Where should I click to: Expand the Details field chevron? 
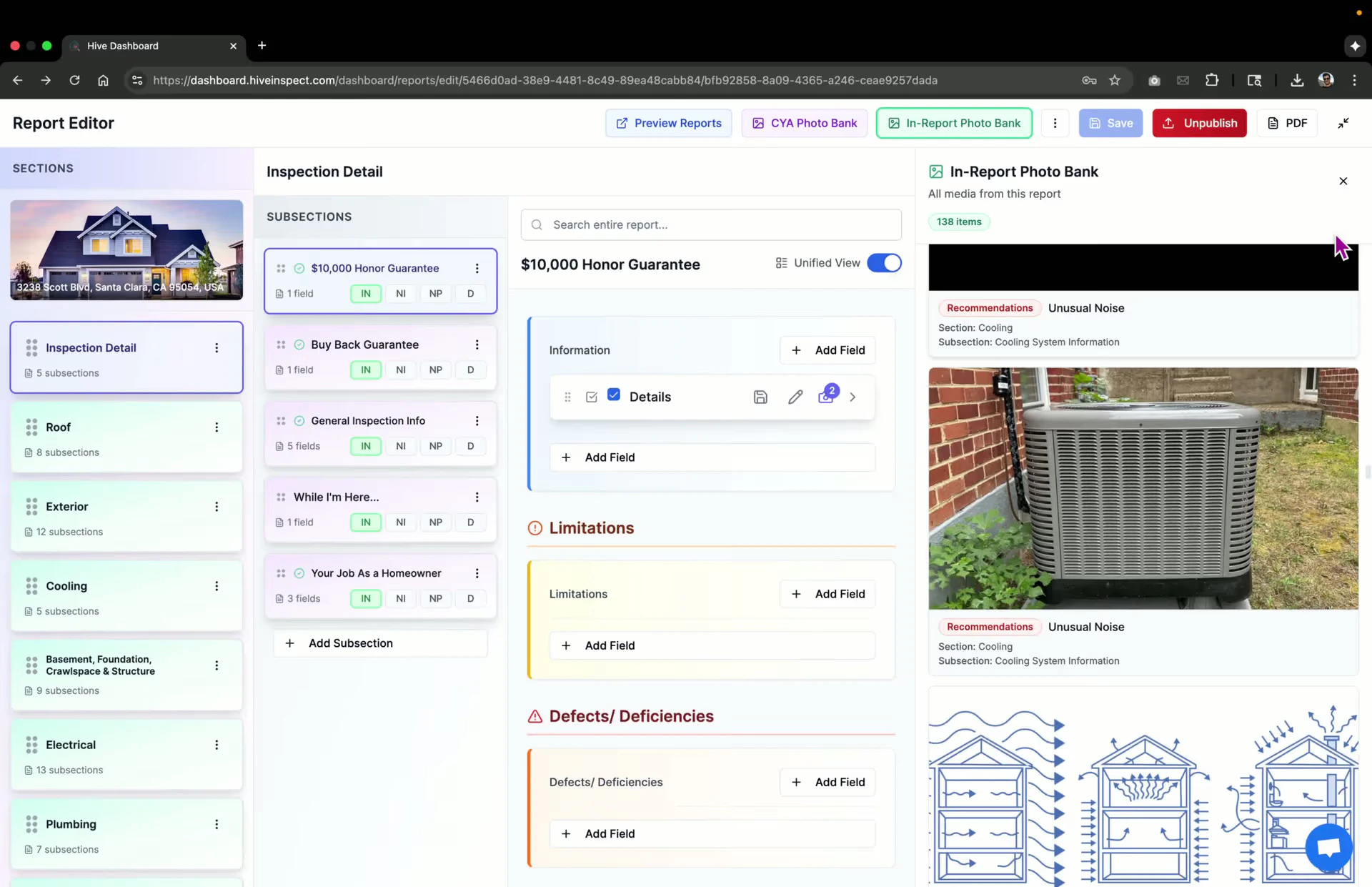pos(852,397)
